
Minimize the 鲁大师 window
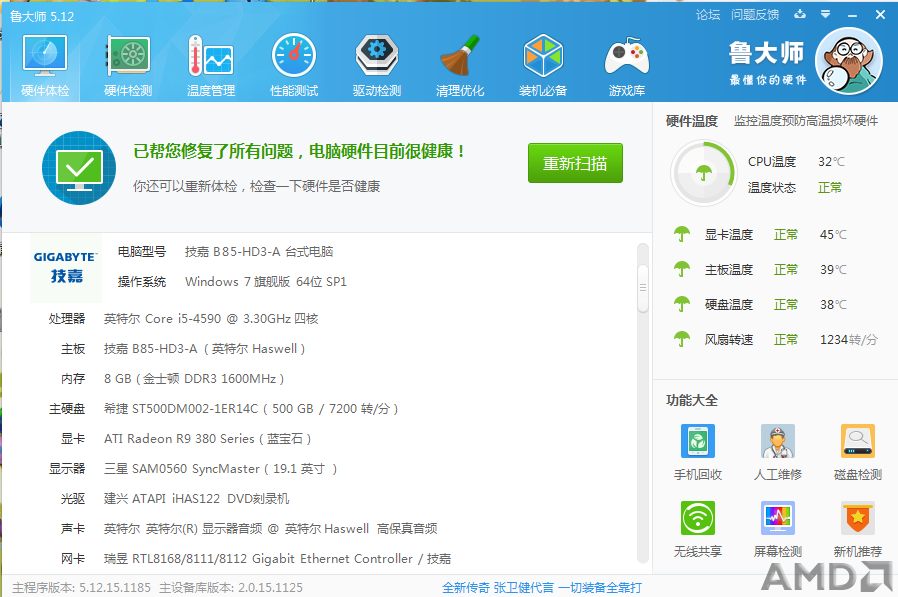point(852,15)
